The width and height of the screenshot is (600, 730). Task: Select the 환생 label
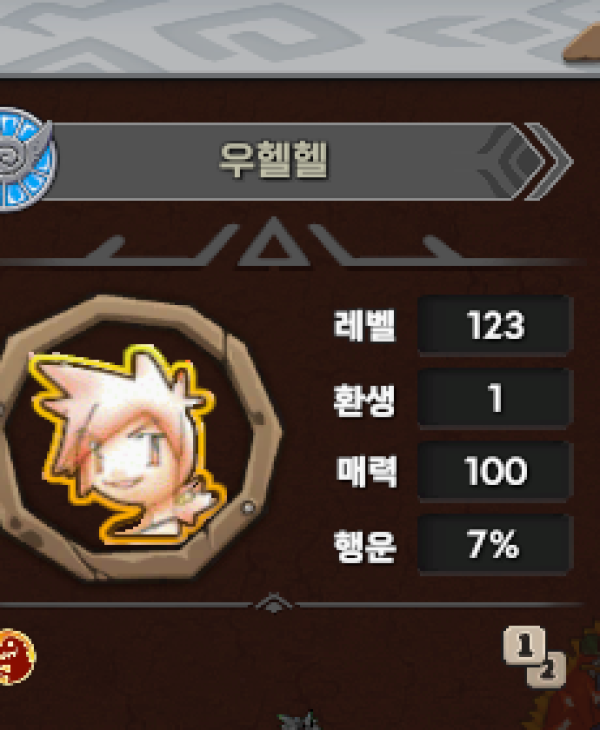click(x=364, y=399)
